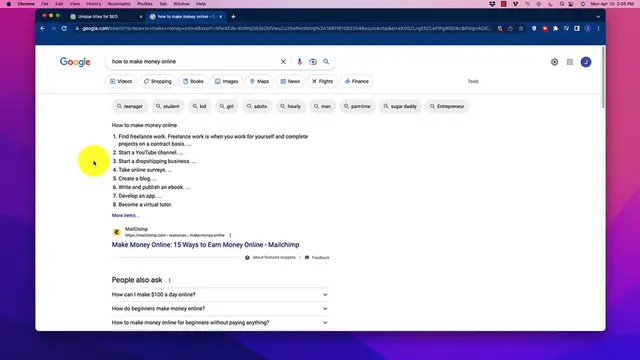The height and width of the screenshot is (360, 640).
Task: Expand 'How to make money online for beginners' question
Action: tap(220, 322)
